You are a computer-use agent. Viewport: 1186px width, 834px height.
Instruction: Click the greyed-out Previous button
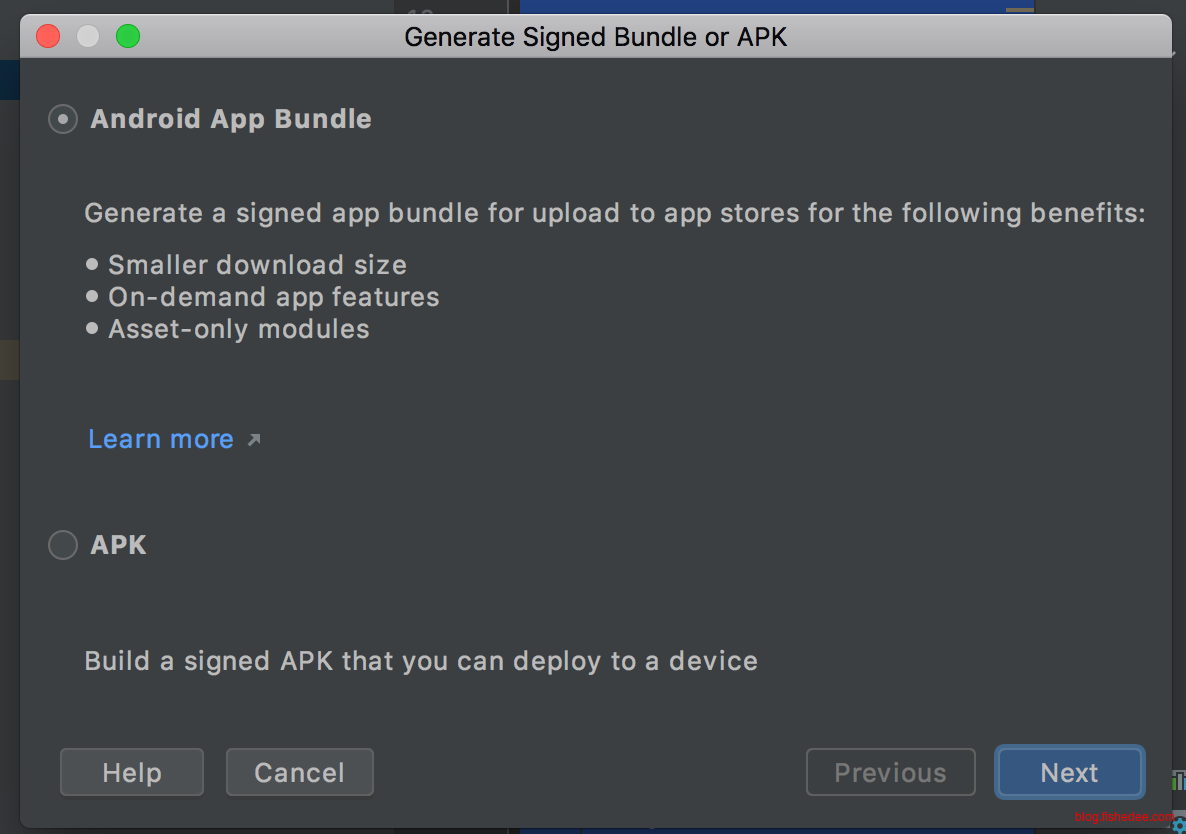890,773
